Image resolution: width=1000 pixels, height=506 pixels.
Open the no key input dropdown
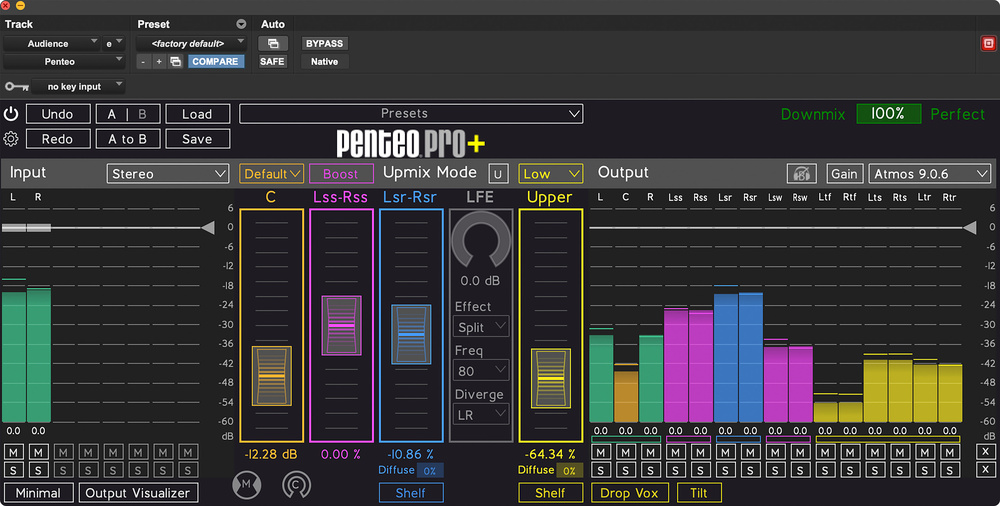tap(78, 86)
